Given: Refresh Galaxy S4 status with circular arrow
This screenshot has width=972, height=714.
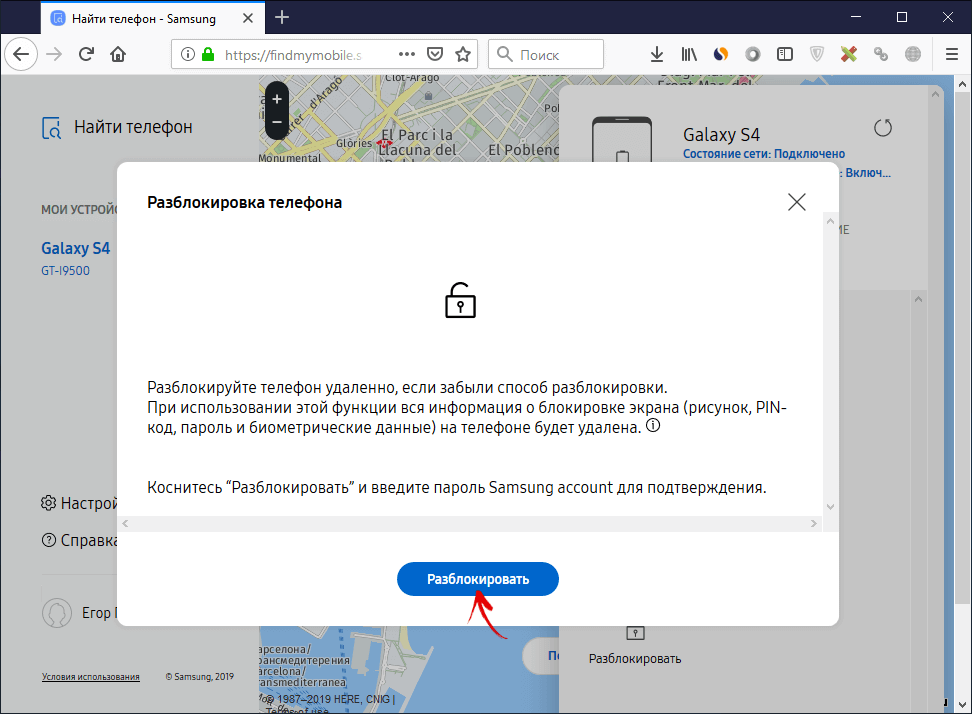Looking at the screenshot, I should (x=883, y=128).
